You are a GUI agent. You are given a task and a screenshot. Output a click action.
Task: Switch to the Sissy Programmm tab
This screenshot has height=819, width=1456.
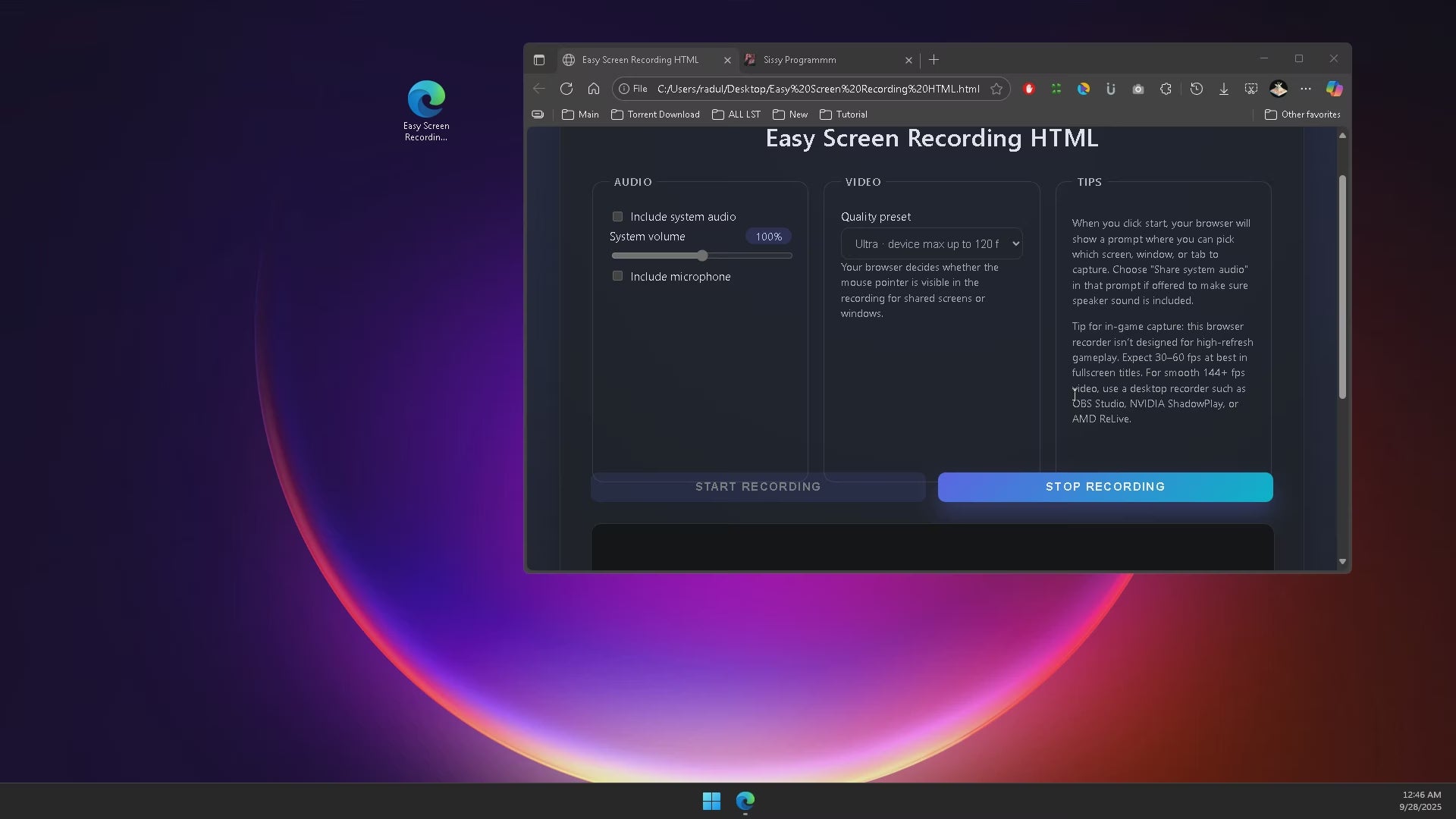tap(823, 60)
